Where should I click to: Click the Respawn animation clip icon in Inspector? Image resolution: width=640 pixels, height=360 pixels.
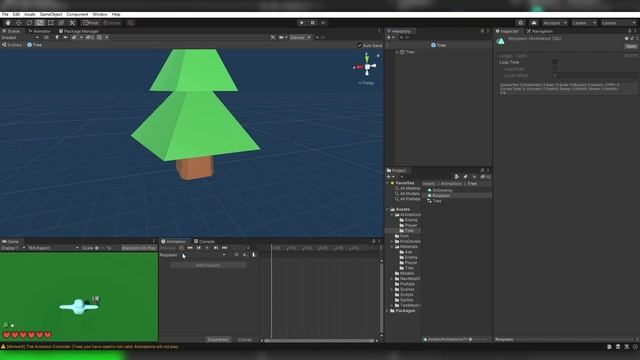(501, 41)
